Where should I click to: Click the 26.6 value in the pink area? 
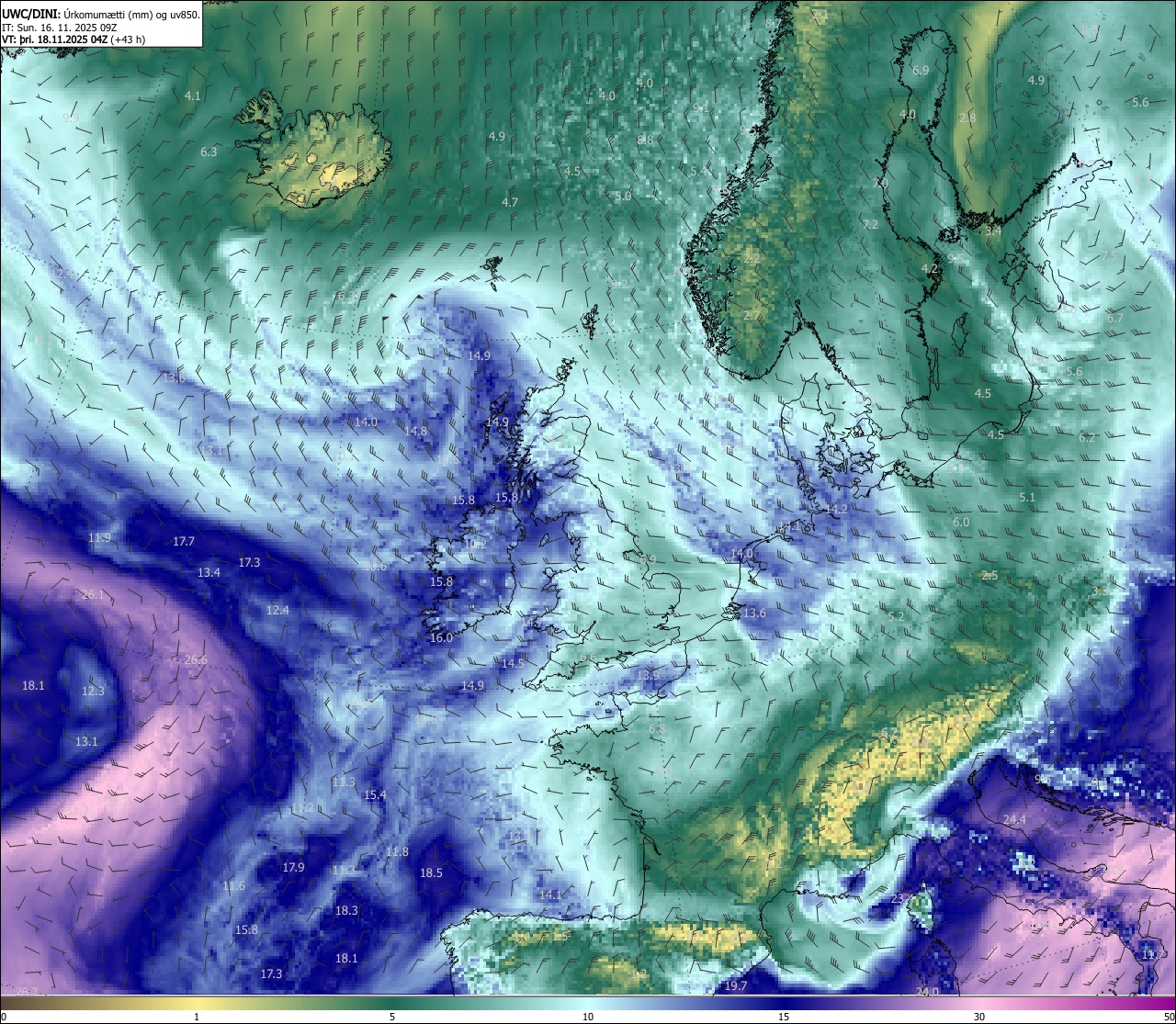(196, 660)
